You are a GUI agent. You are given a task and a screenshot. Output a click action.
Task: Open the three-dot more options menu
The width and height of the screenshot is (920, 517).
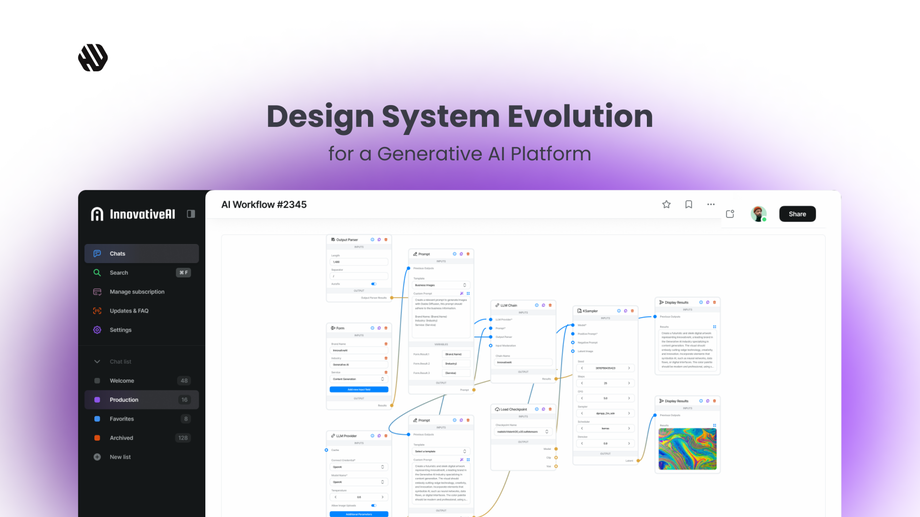click(711, 204)
